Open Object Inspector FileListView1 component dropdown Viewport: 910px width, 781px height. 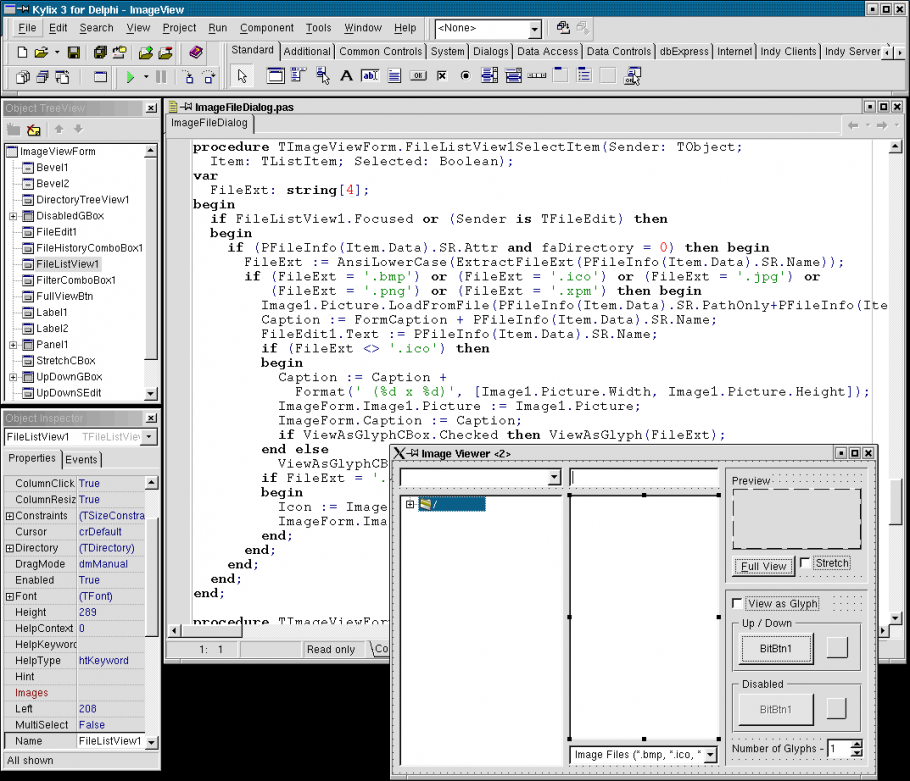tap(150, 436)
